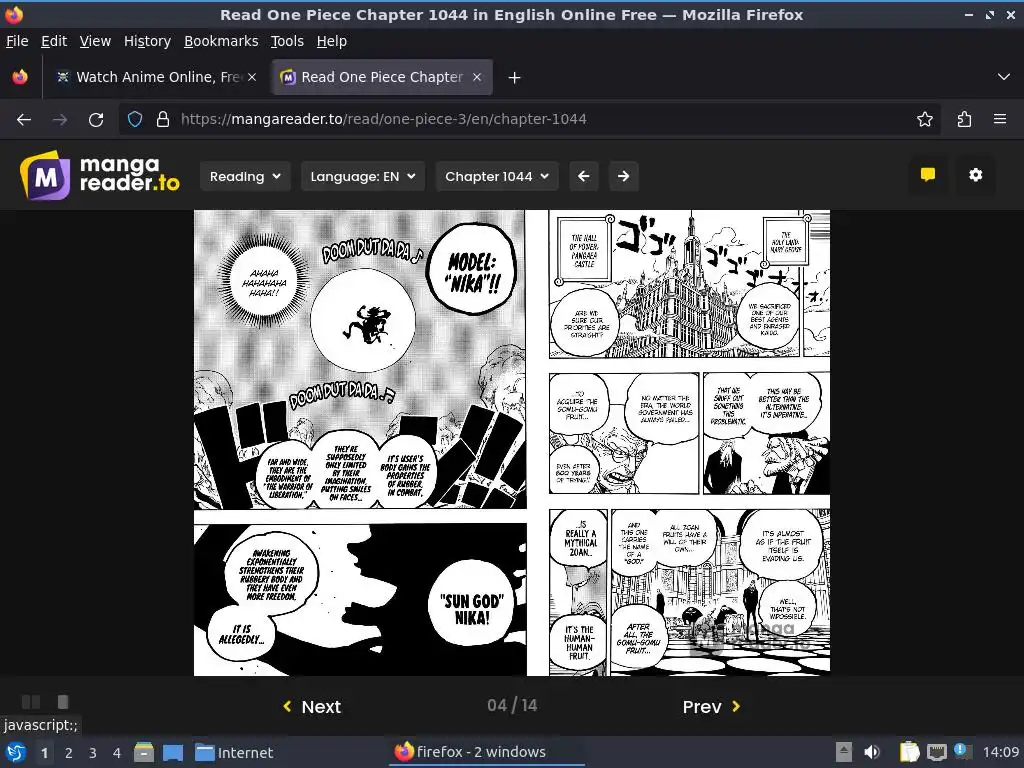Click the browser Forward arrow
1024x768 pixels.
60,120
